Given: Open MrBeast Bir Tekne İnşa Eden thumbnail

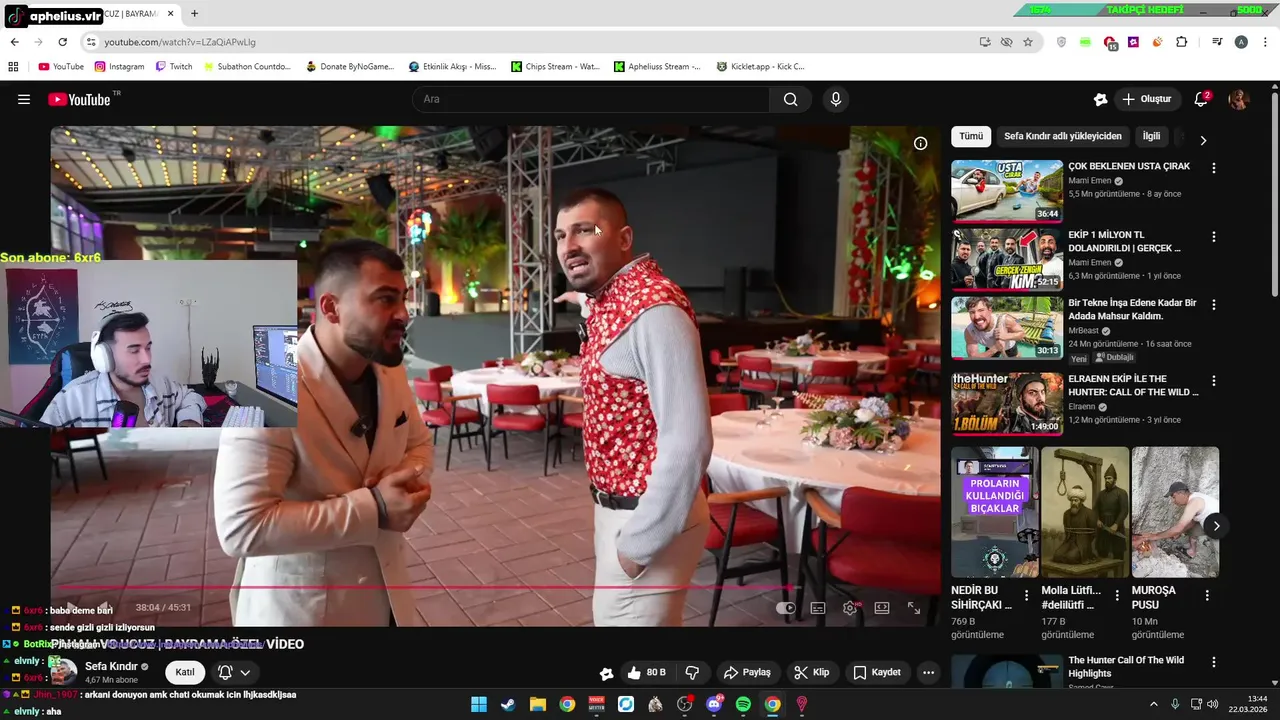Looking at the screenshot, I should (1007, 327).
